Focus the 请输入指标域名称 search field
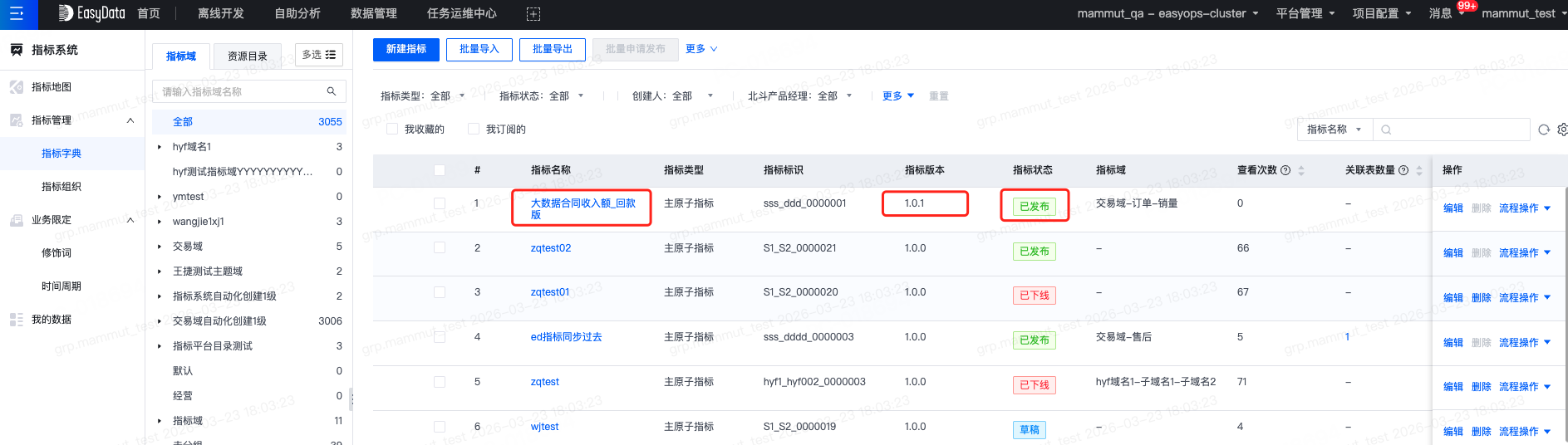The image size is (1568, 445). point(241,91)
